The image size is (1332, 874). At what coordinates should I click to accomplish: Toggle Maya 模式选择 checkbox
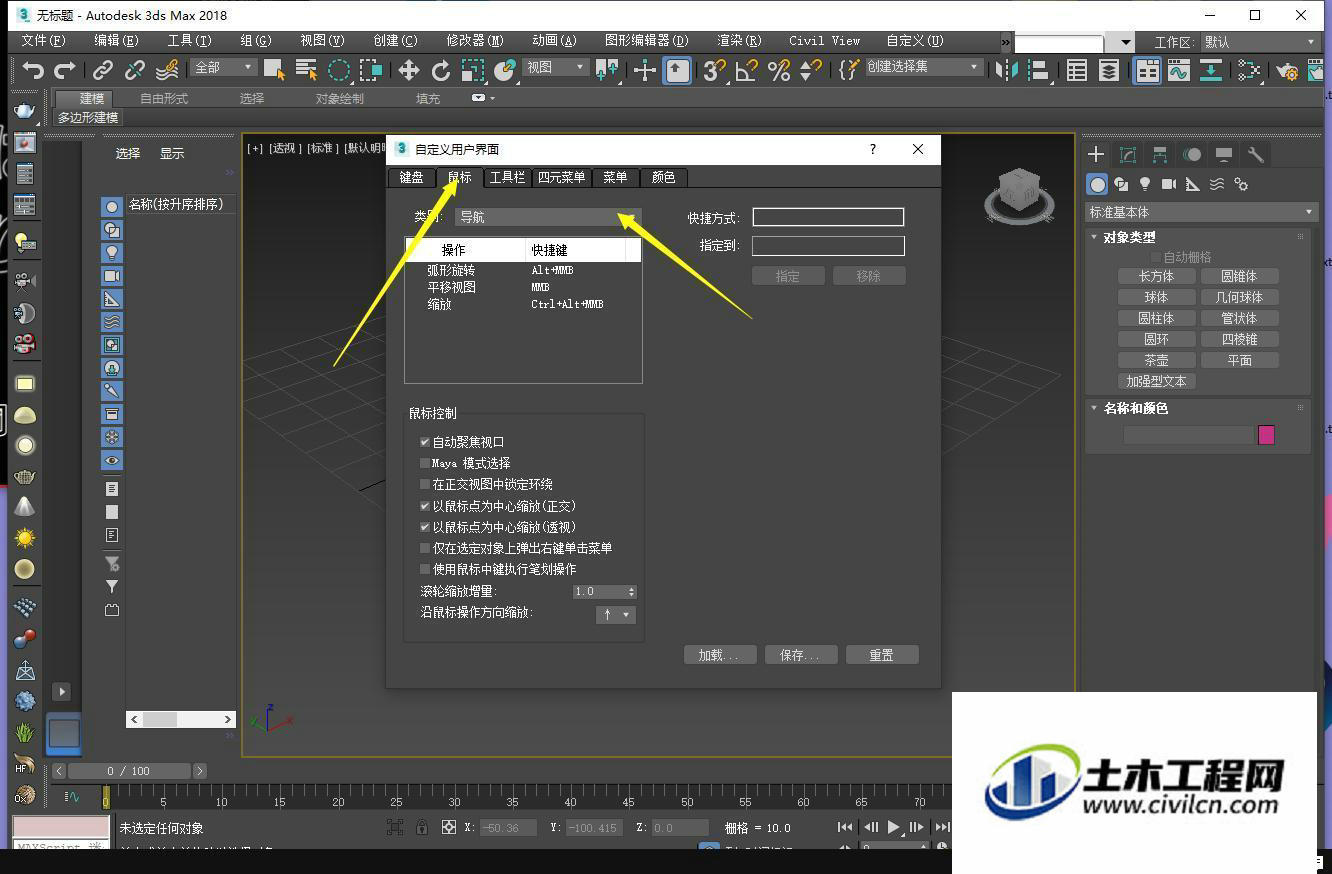[425, 463]
